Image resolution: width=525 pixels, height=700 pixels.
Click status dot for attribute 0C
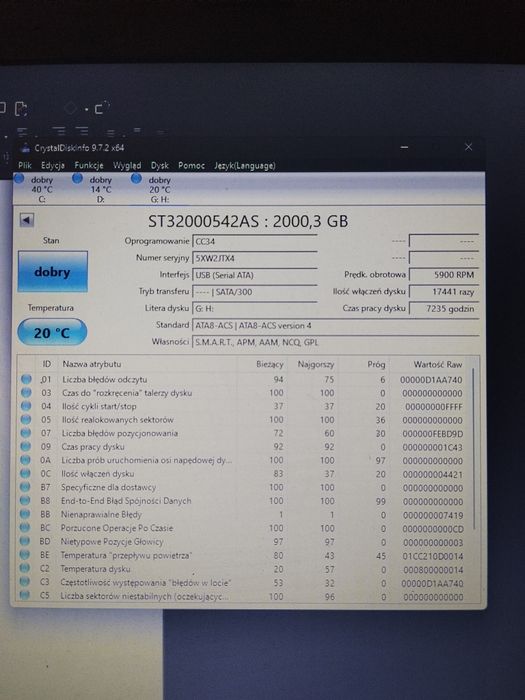(25, 473)
